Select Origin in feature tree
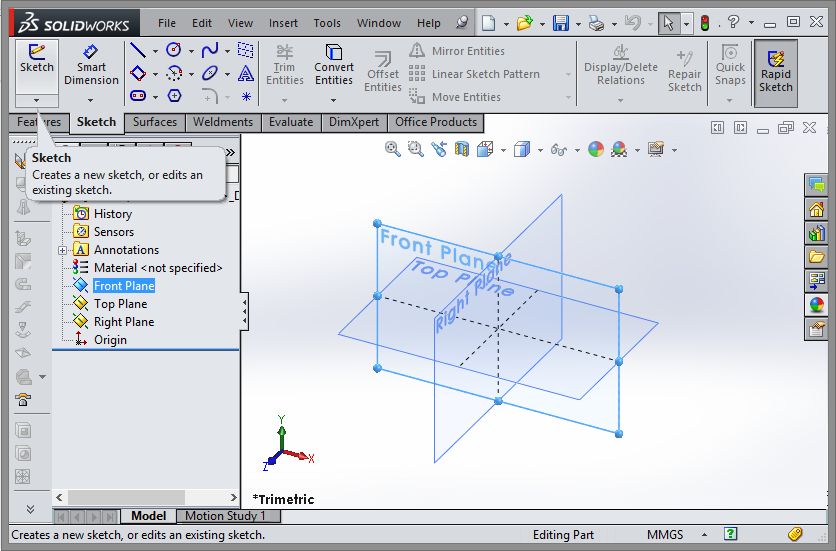836x551 pixels. coord(110,340)
